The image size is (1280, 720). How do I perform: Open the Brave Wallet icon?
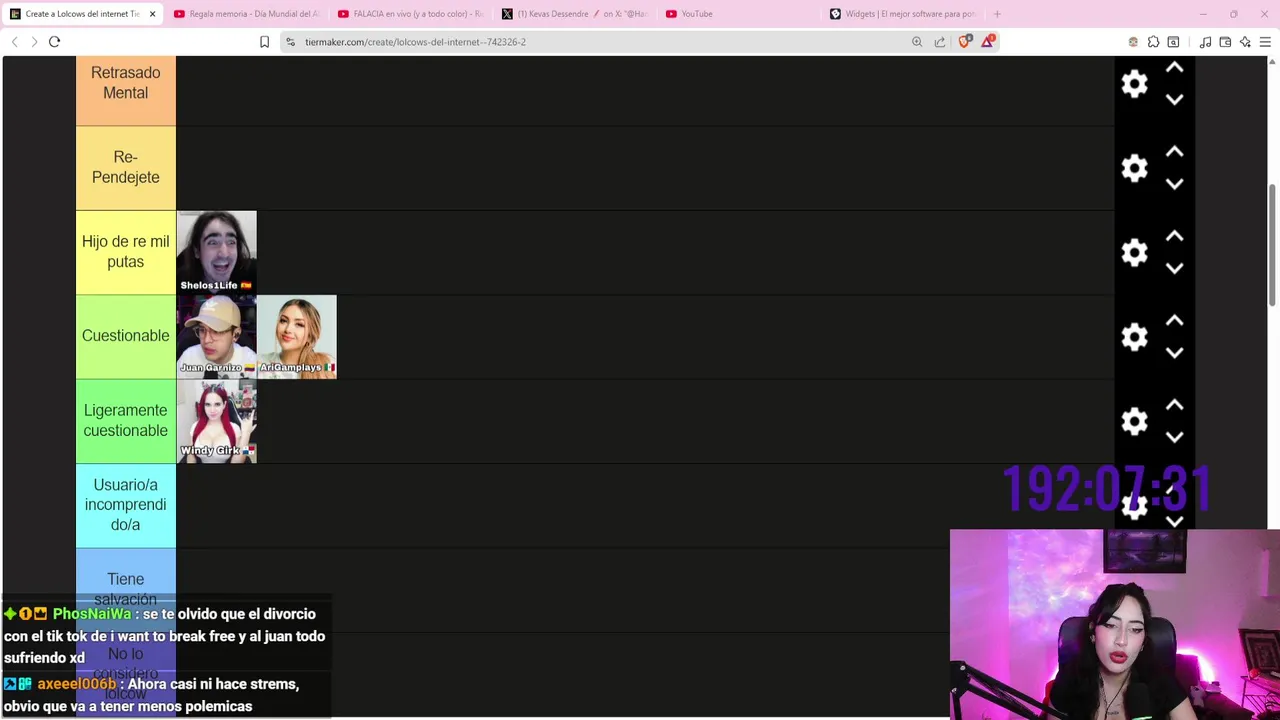pyautogui.click(x=1225, y=42)
